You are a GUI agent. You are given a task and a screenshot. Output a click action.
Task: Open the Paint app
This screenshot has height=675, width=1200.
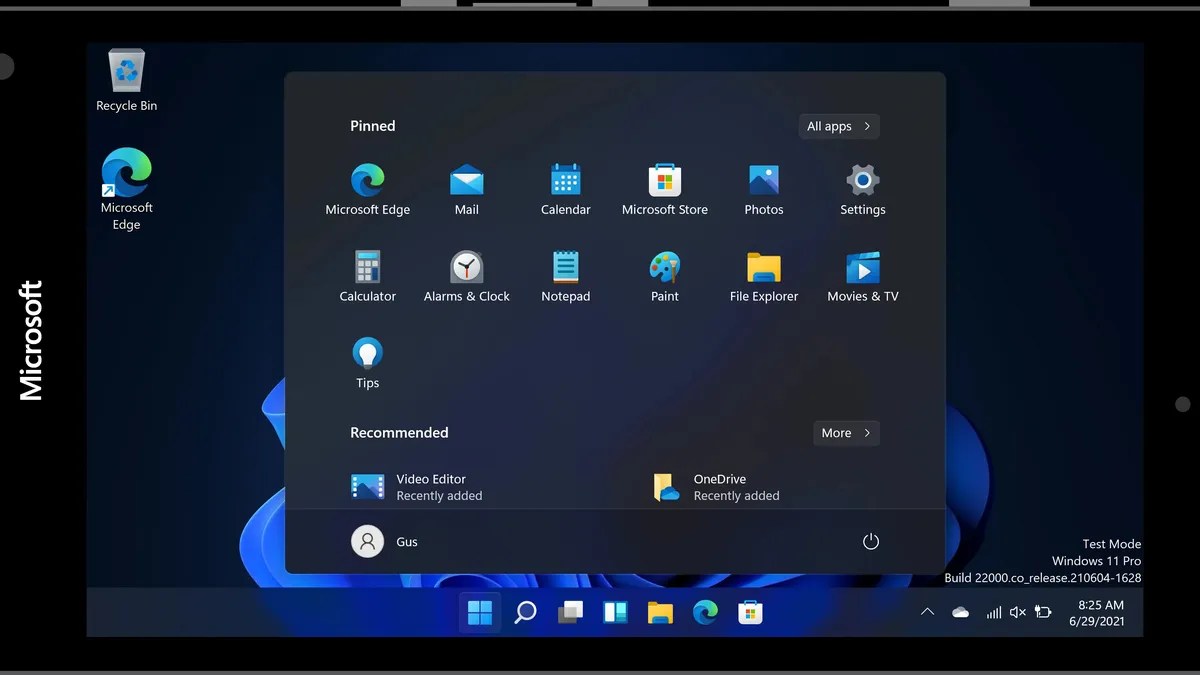664,277
